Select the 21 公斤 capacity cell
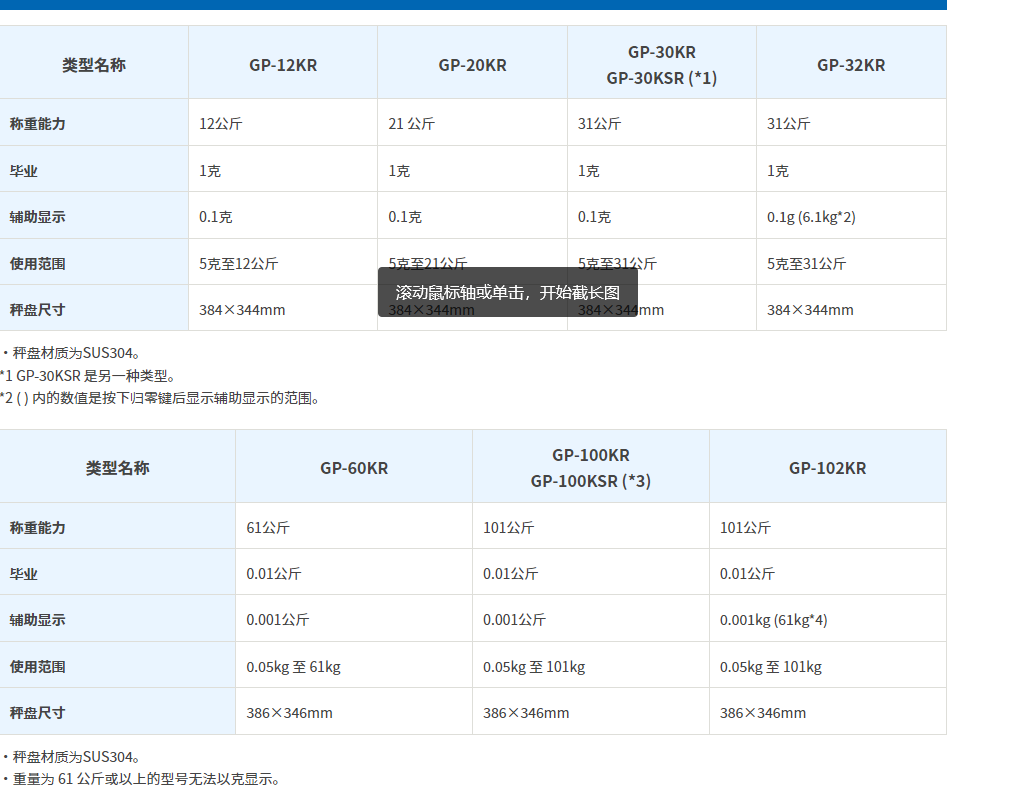 [x=411, y=124]
